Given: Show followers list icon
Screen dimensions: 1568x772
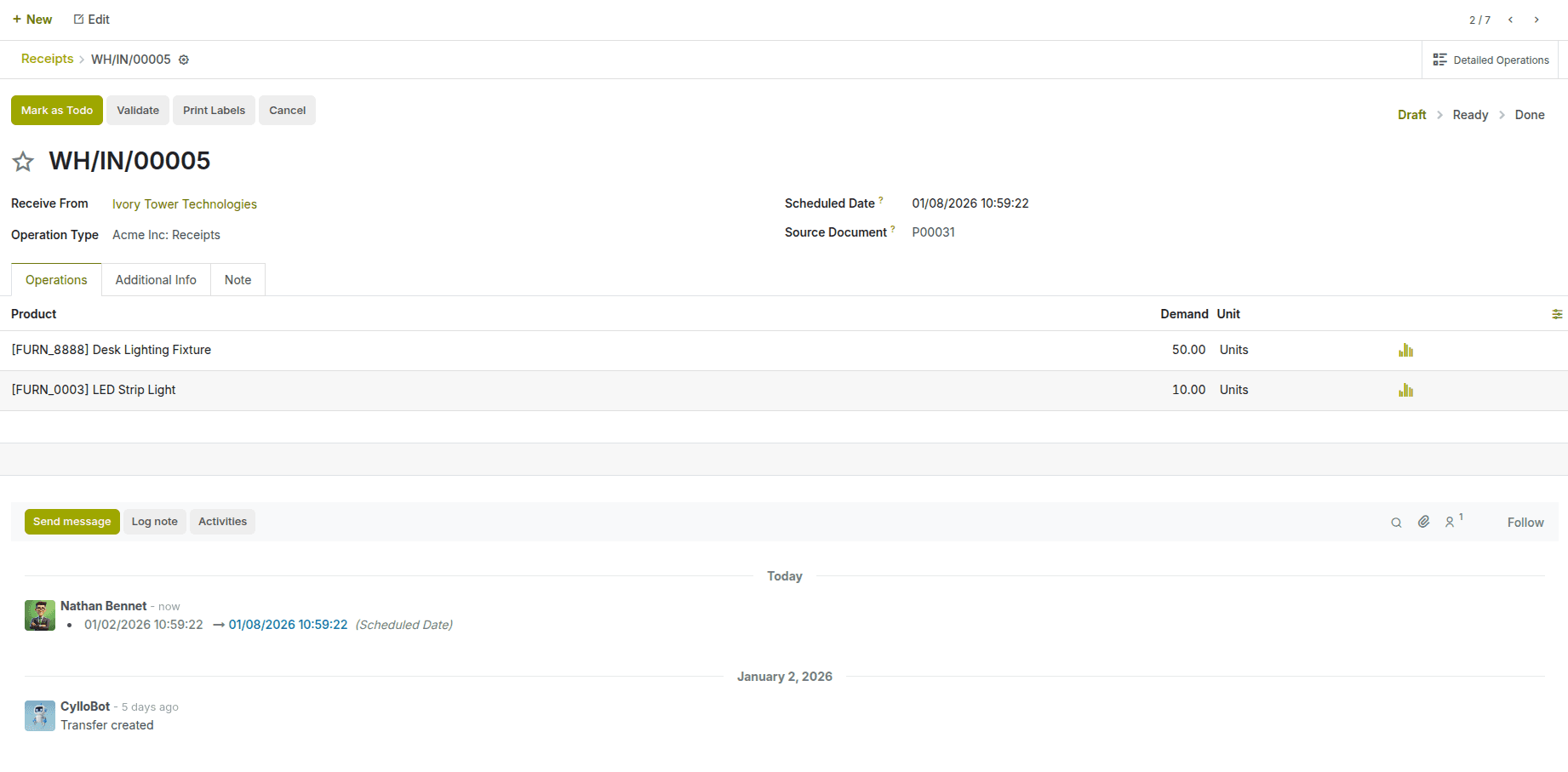Looking at the screenshot, I should coord(1451,522).
